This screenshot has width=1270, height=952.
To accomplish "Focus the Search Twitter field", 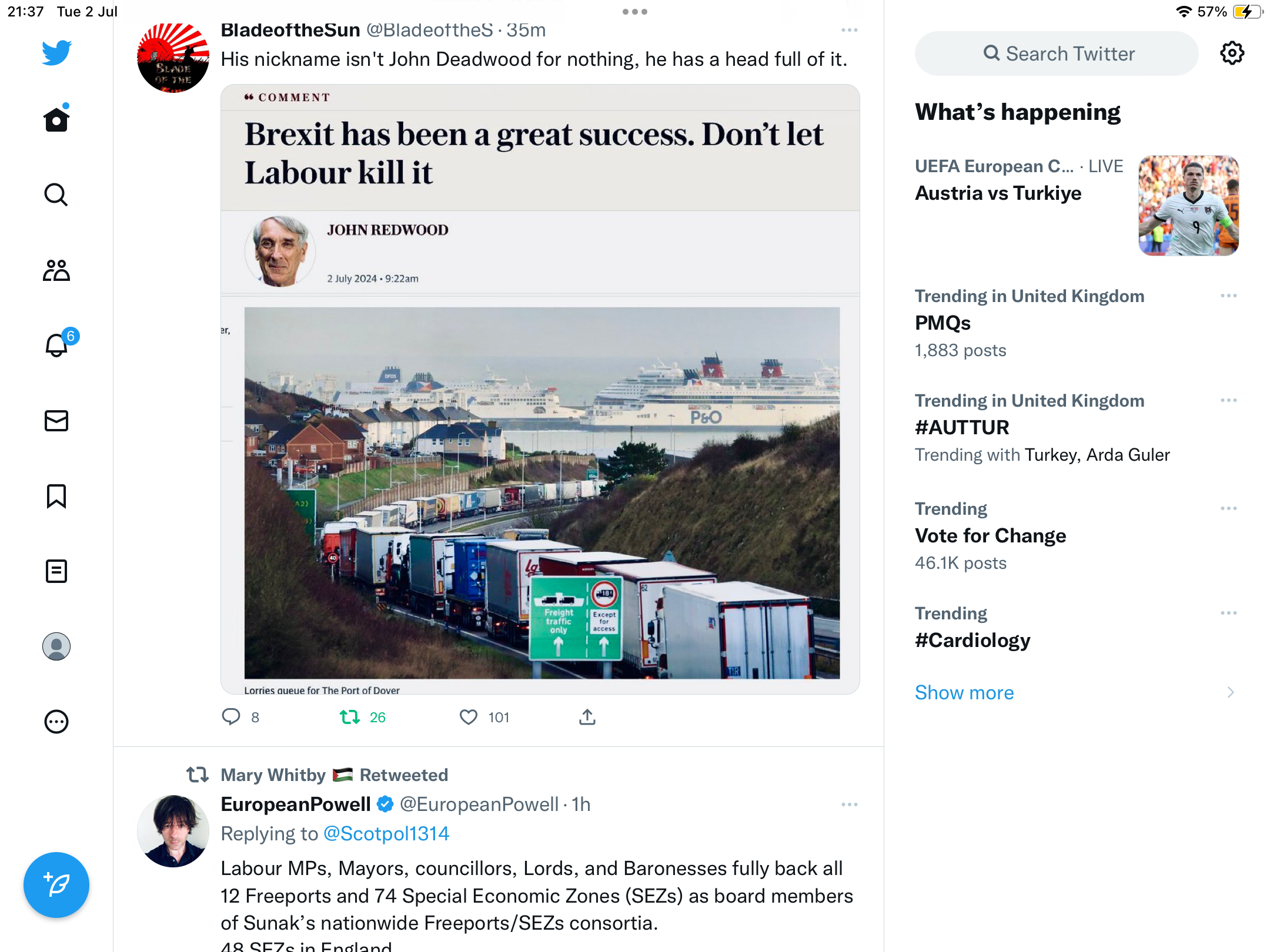I will click(x=1057, y=53).
